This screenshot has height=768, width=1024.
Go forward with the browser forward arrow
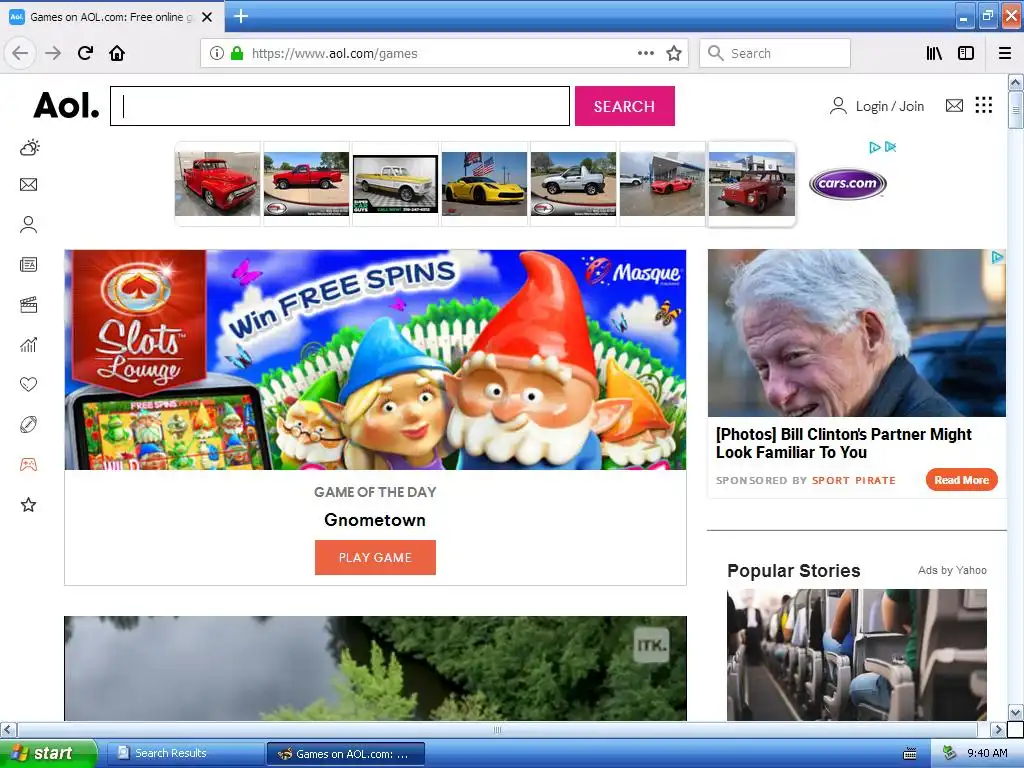coord(53,53)
